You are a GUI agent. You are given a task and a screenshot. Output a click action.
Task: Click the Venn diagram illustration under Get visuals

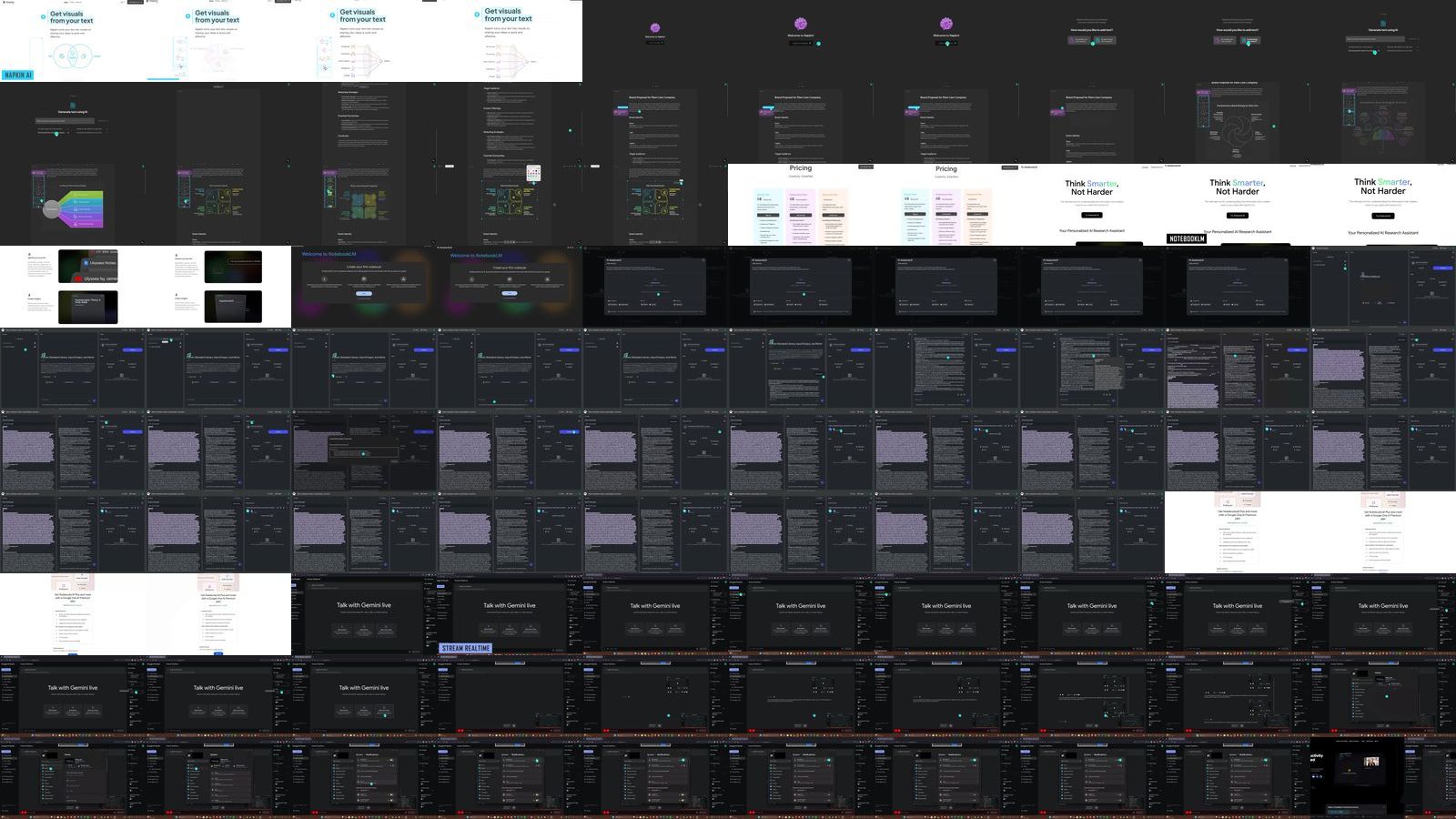point(70,56)
